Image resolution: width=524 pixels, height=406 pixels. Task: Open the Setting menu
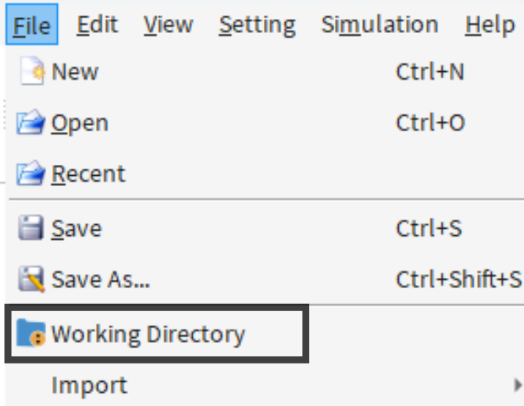point(257,25)
